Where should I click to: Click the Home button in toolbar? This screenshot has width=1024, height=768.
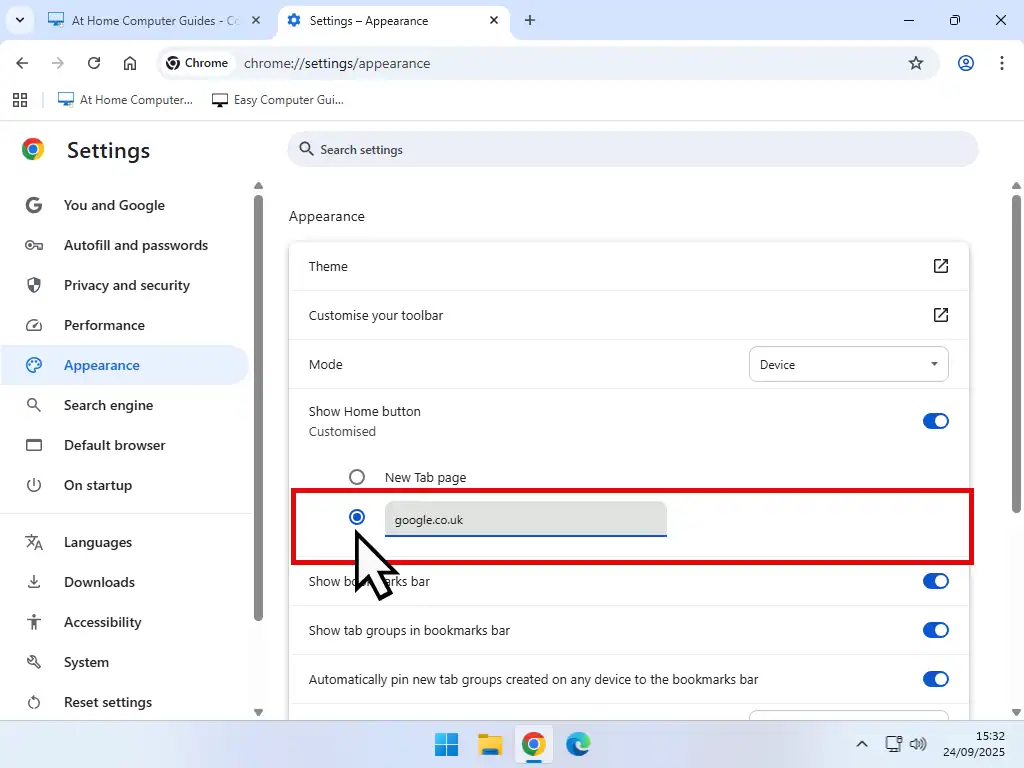[x=130, y=63]
